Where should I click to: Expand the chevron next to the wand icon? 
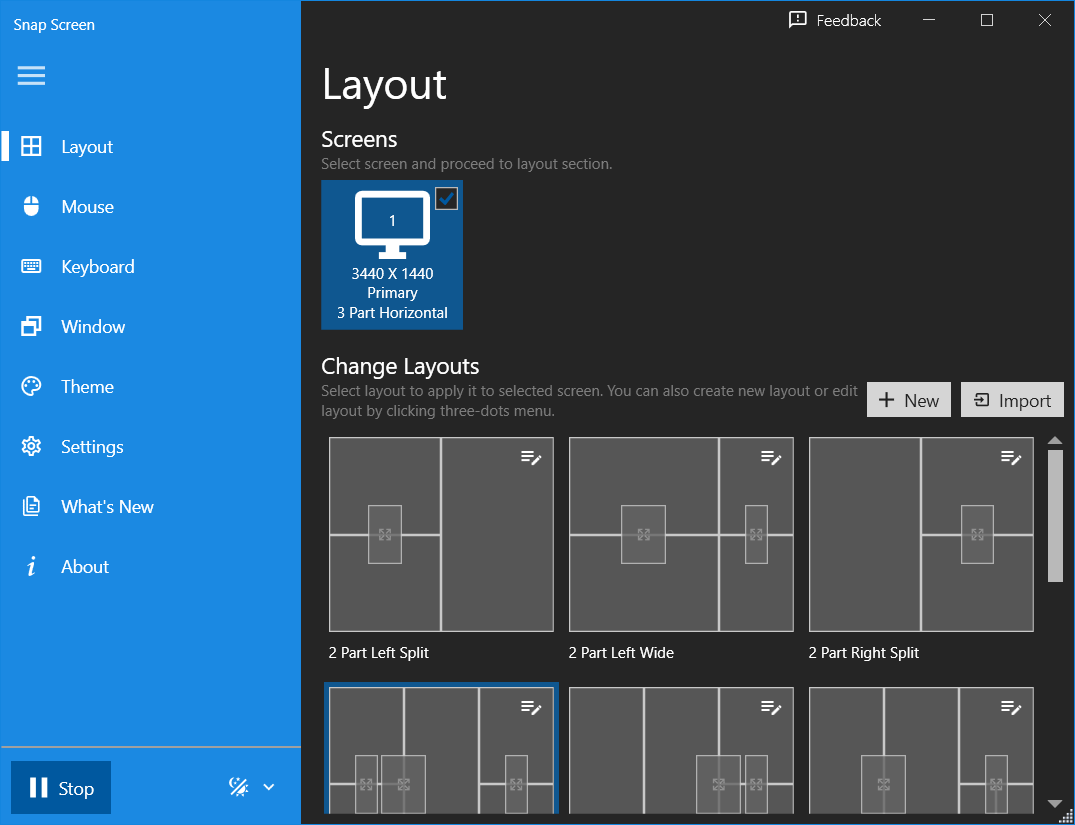269,788
